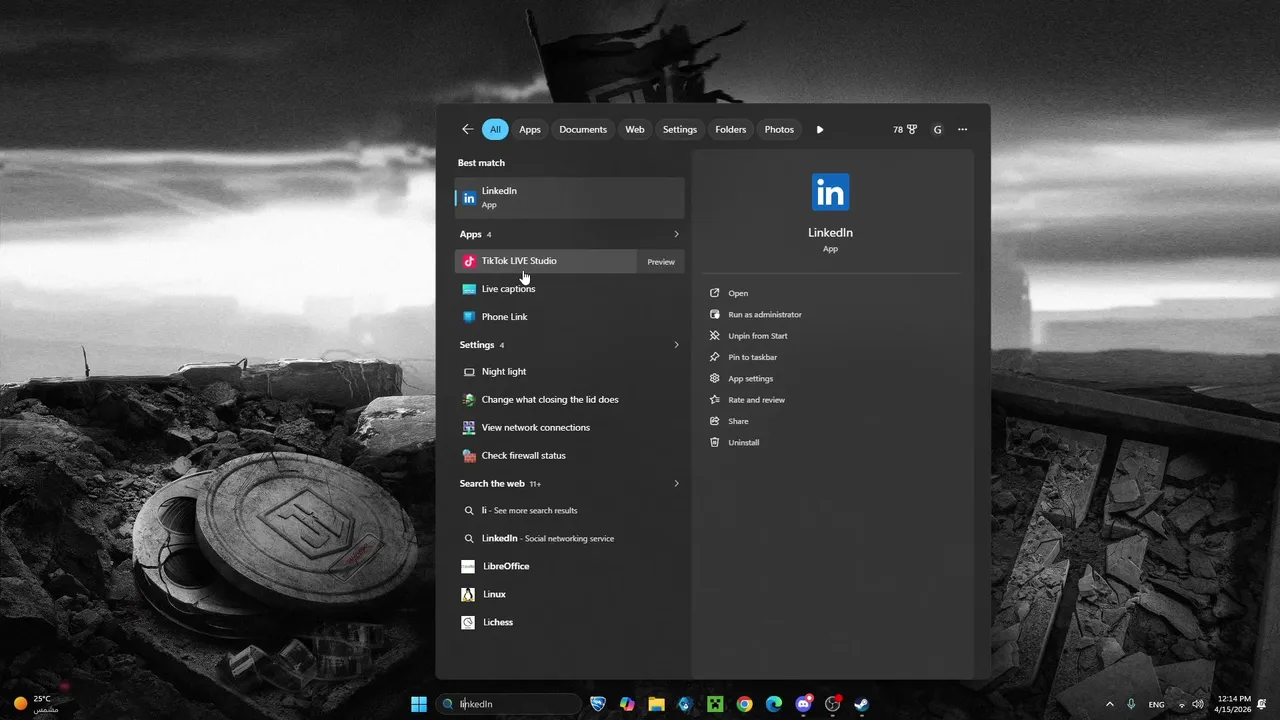Click LinkedIn Social networking service suggestion

click(569, 538)
